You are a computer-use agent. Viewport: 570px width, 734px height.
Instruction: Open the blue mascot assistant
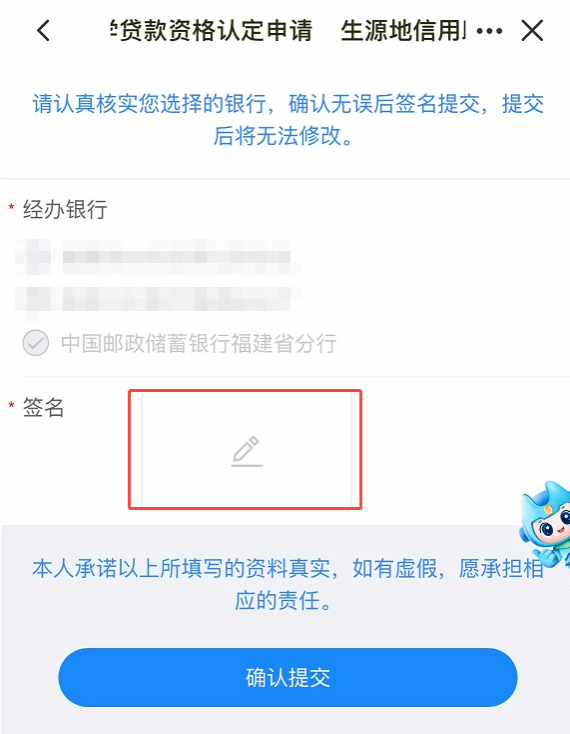point(546,523)
